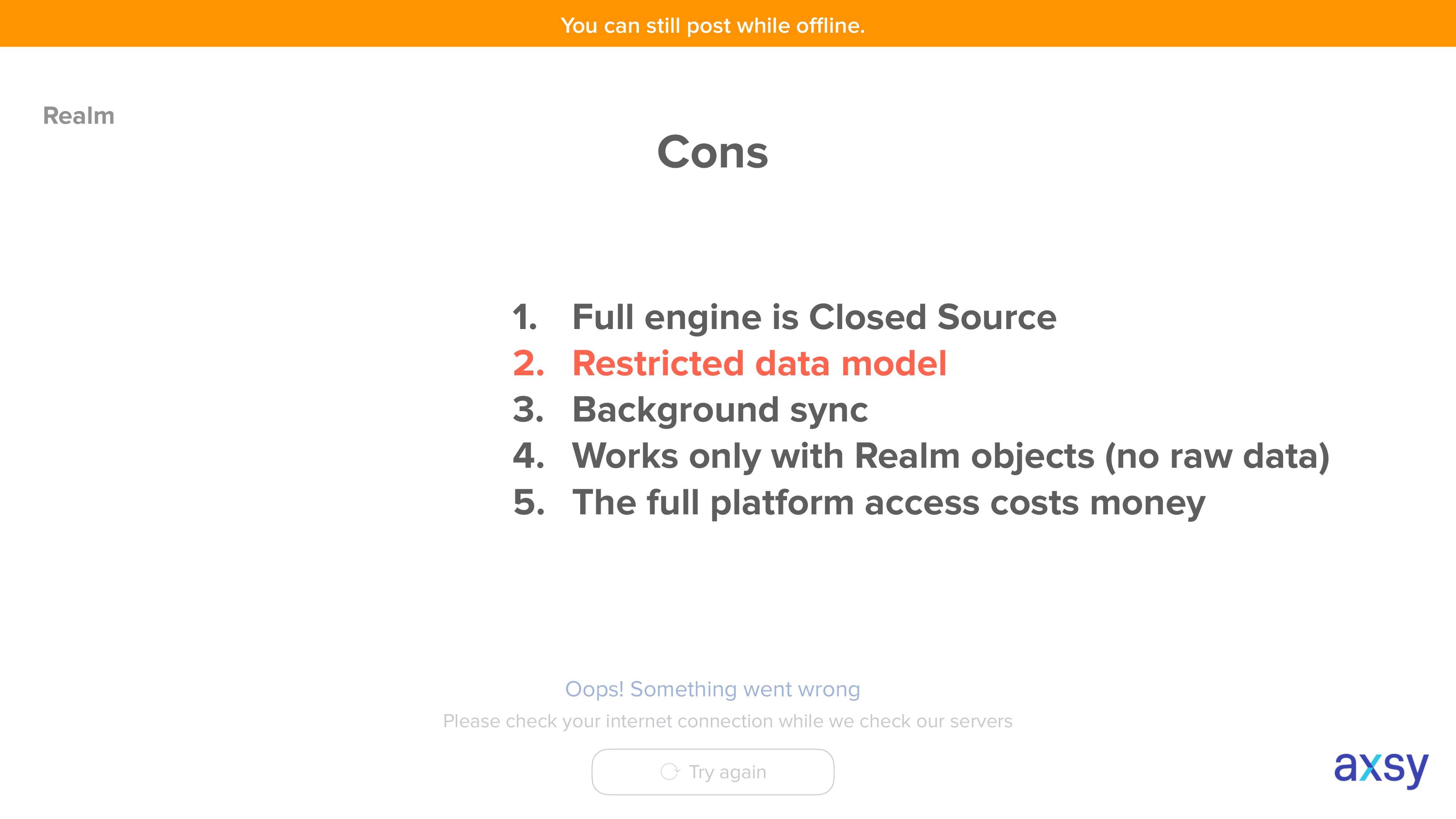Click the list number 5 marker

click(529, 502)
